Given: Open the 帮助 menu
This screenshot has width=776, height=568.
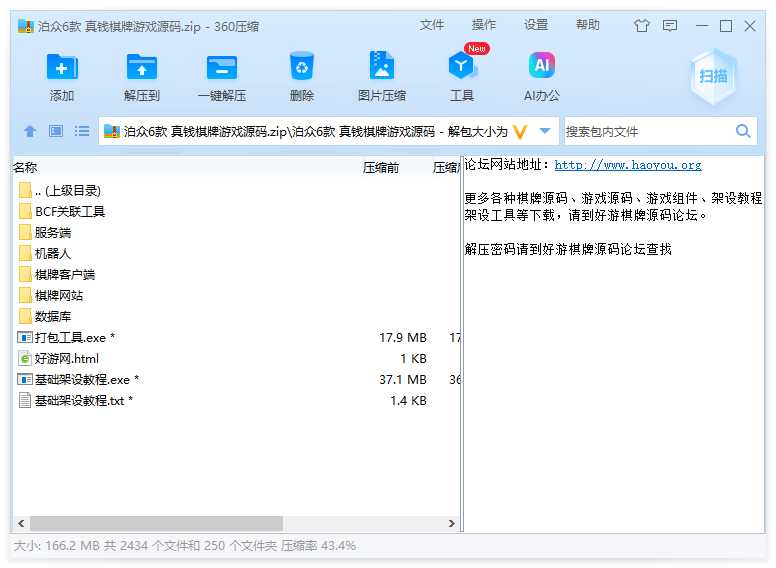Looking at the screenshot, I should [x=588, y=25].
